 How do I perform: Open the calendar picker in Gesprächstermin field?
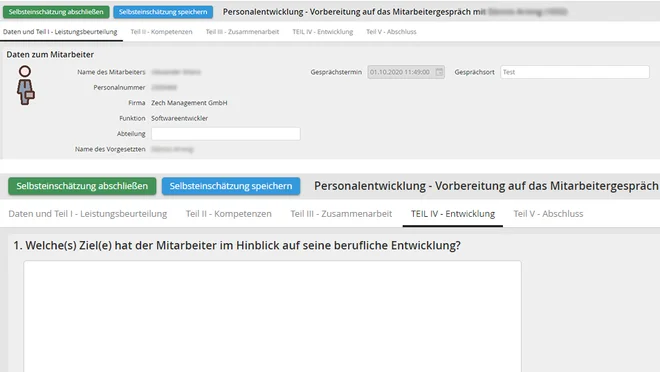tap(439, 72)
